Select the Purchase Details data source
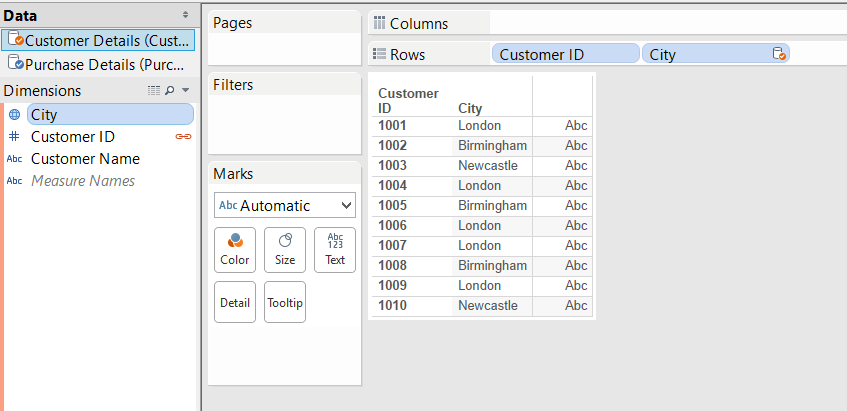This screenshot has width=847, height=411. tap(97, 64)
